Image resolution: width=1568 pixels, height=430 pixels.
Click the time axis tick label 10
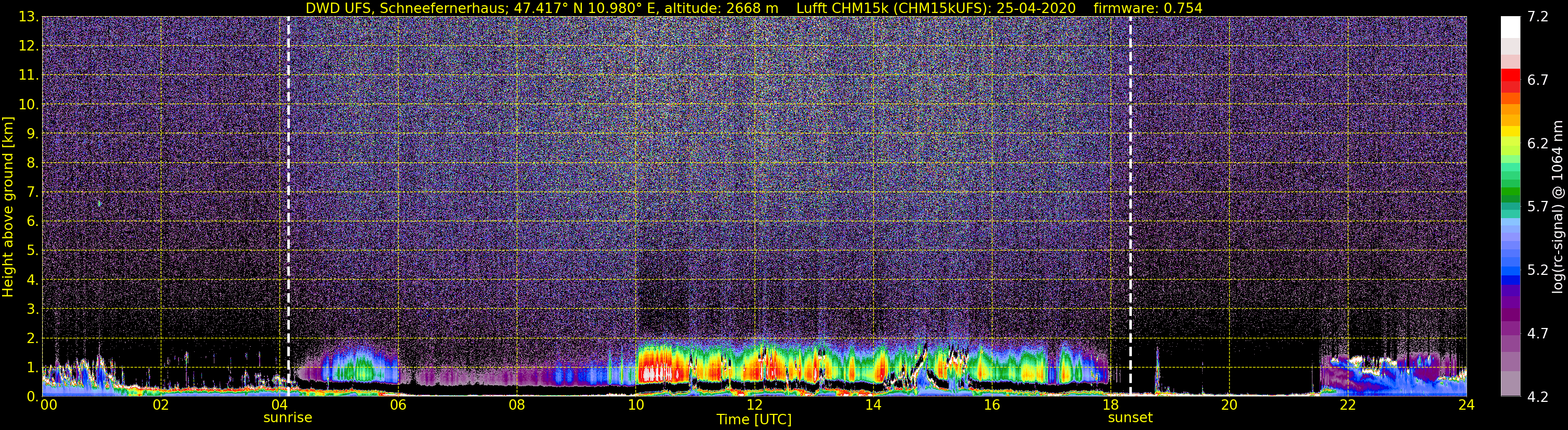coord(635,406)
